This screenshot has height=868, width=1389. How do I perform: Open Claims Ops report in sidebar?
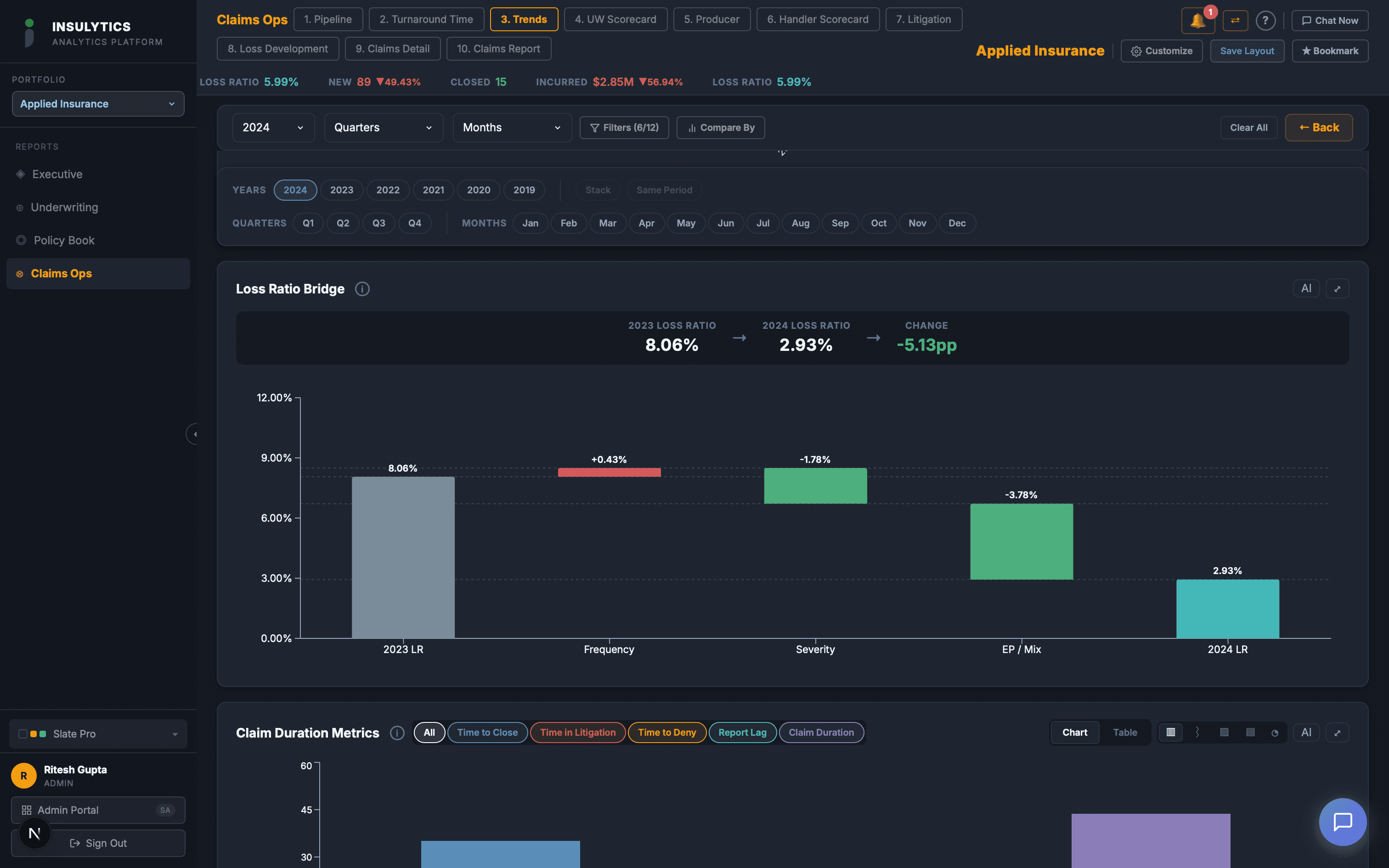(x=98, y=273)
